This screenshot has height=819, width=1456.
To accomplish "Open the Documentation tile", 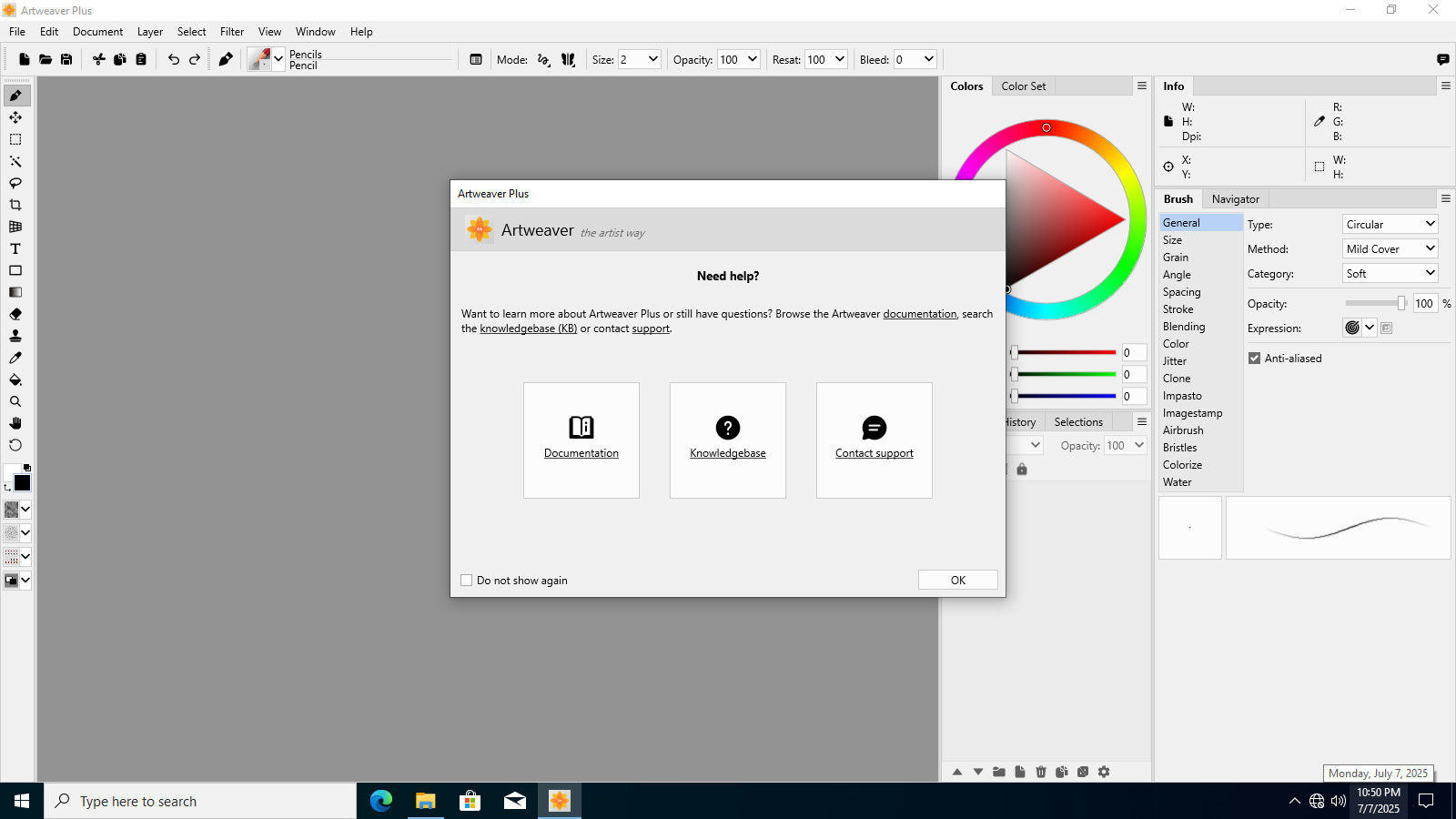I will point(581,440).
